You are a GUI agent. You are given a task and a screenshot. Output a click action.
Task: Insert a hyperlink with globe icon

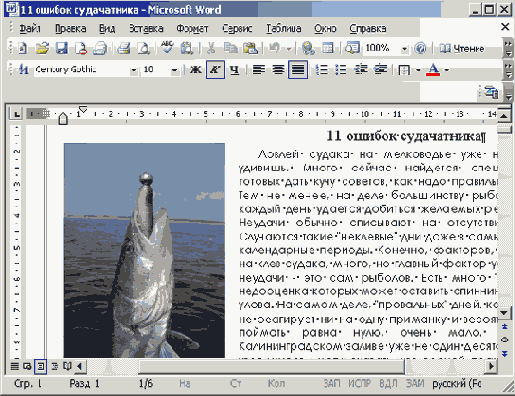pyautogui.click(x=308, y=48)
